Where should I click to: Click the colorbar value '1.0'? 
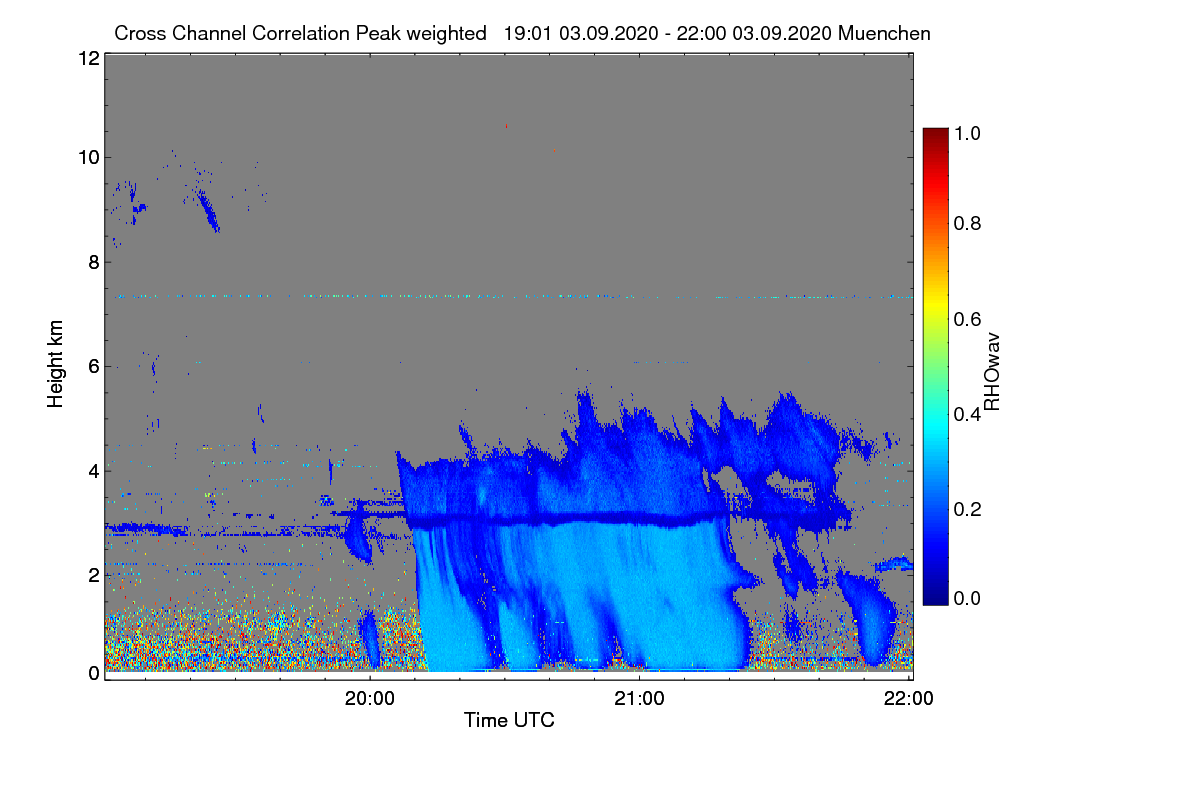coord(967,131)
